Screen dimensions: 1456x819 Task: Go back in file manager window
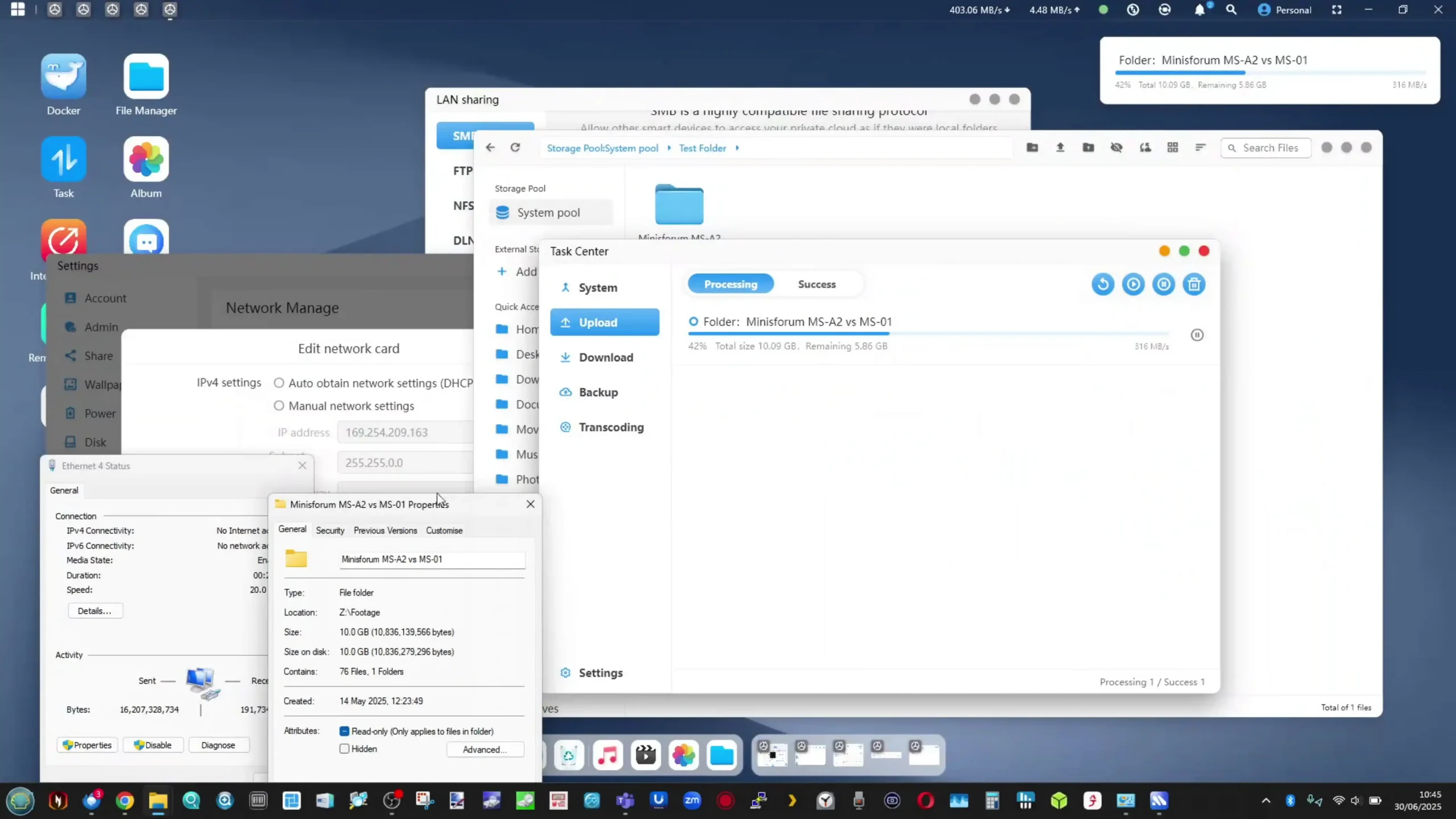490,148
